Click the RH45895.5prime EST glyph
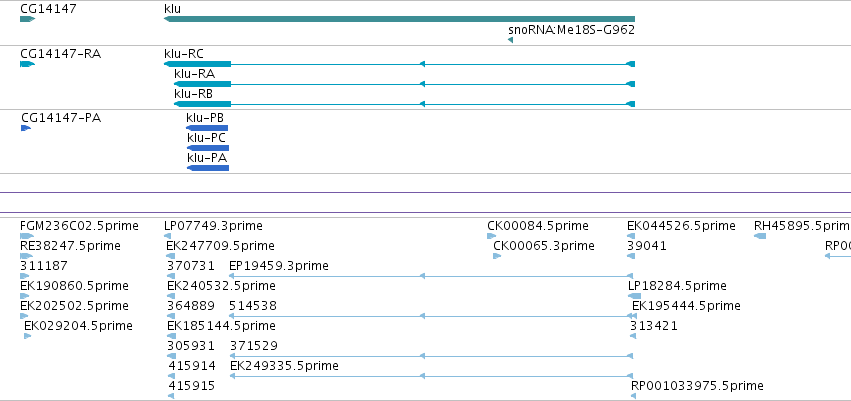The width and height of the screenshot is (851, 401). tap(760, 236)
